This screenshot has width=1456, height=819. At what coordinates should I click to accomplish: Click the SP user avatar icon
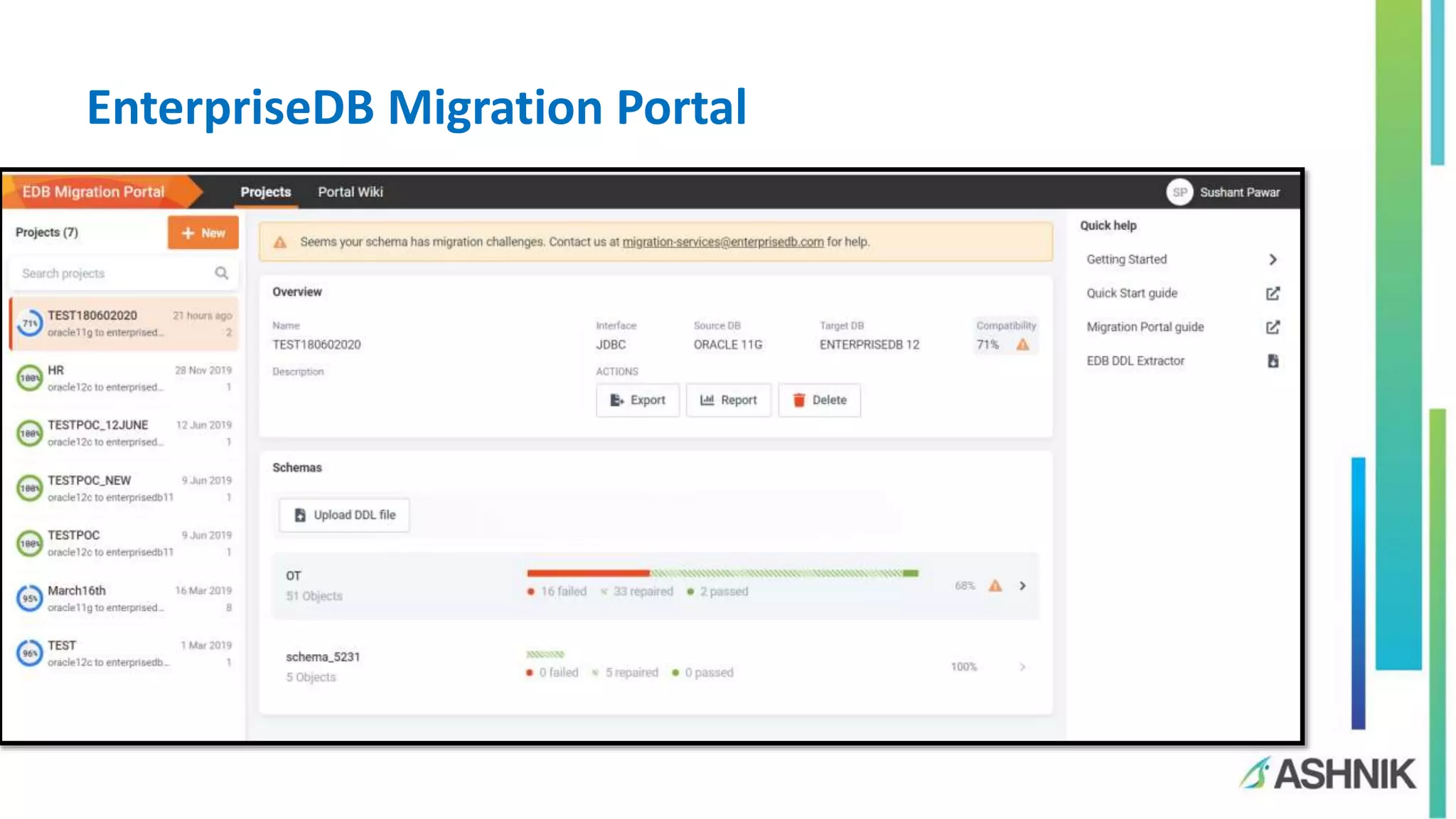point(1179,192)
